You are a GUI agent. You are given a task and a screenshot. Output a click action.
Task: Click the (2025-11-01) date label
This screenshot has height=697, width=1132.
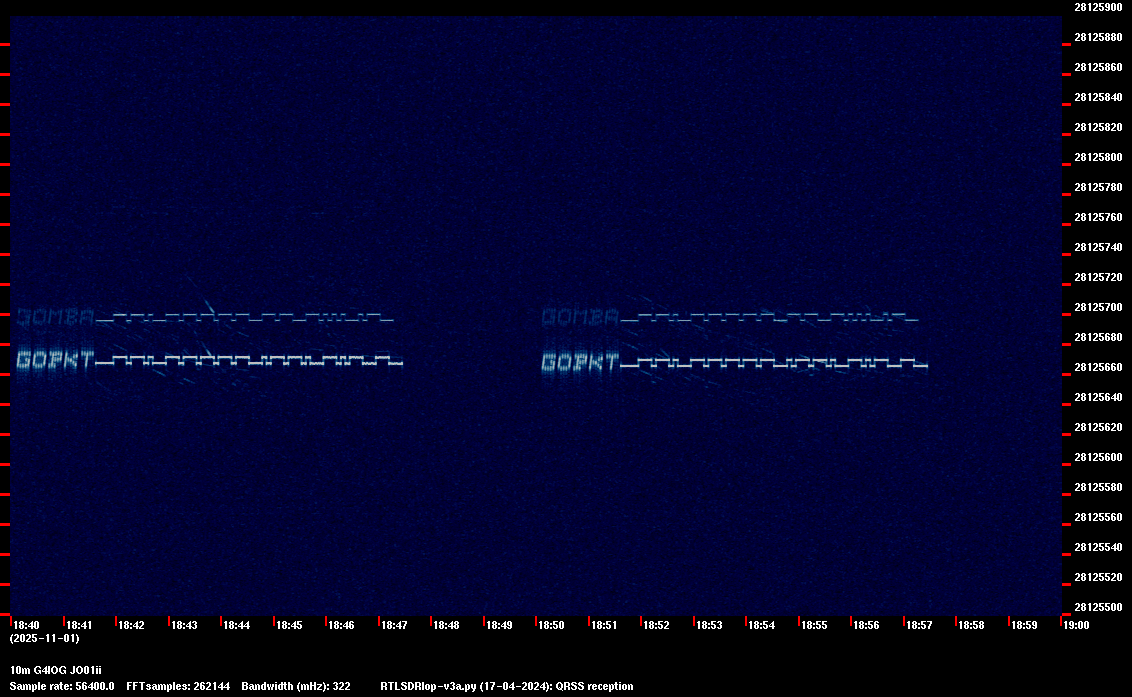coord(44,638)
